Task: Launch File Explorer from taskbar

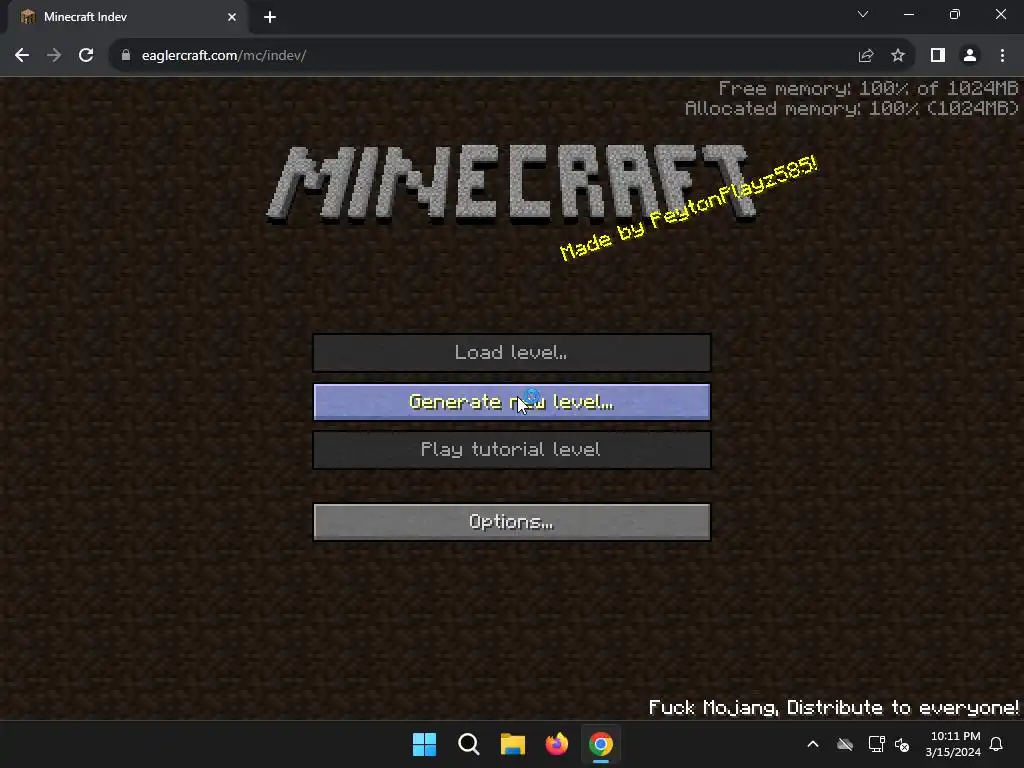Action: [x=513, y=744]
